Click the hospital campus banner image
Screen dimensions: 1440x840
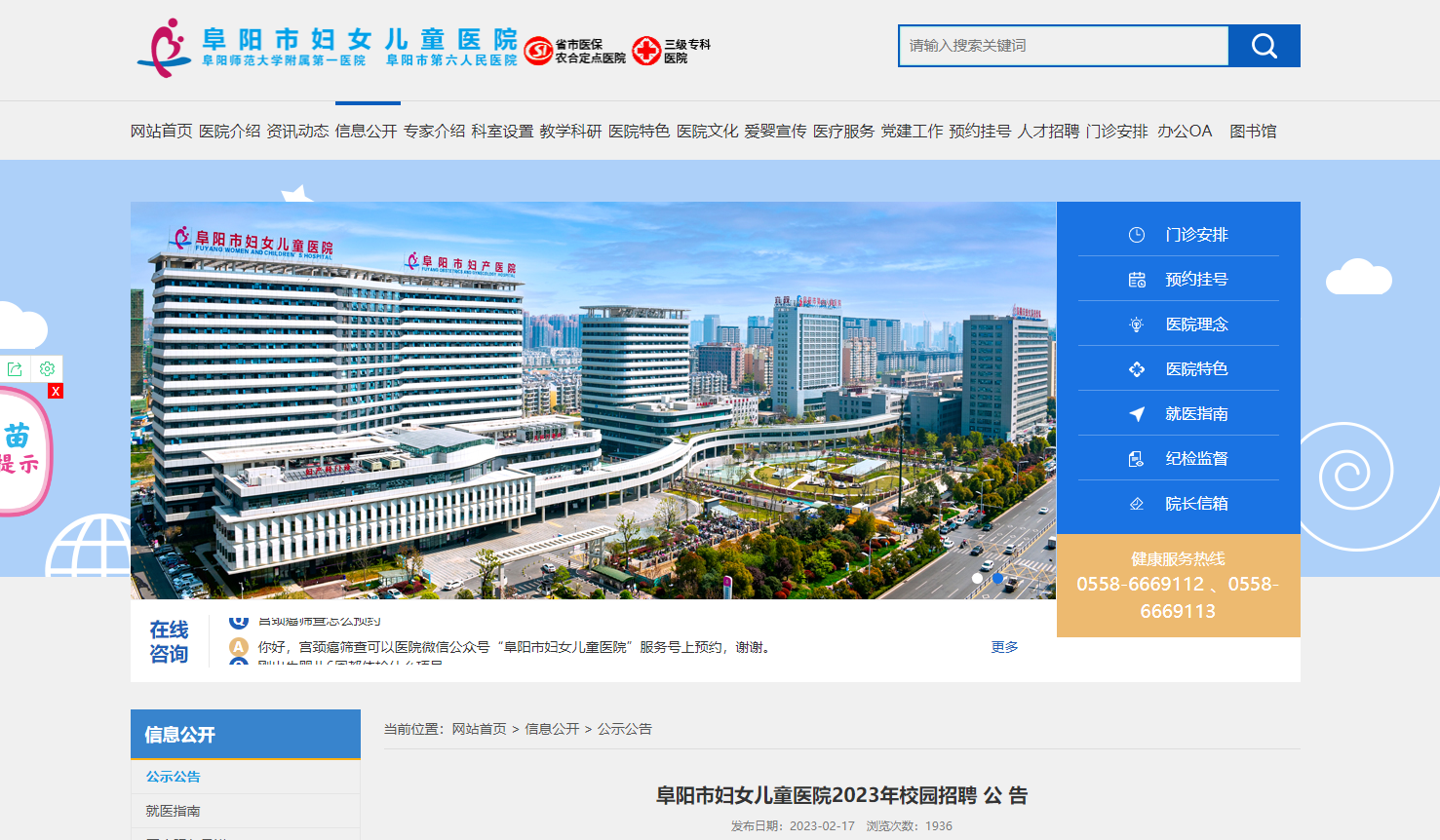click(593, 401)
